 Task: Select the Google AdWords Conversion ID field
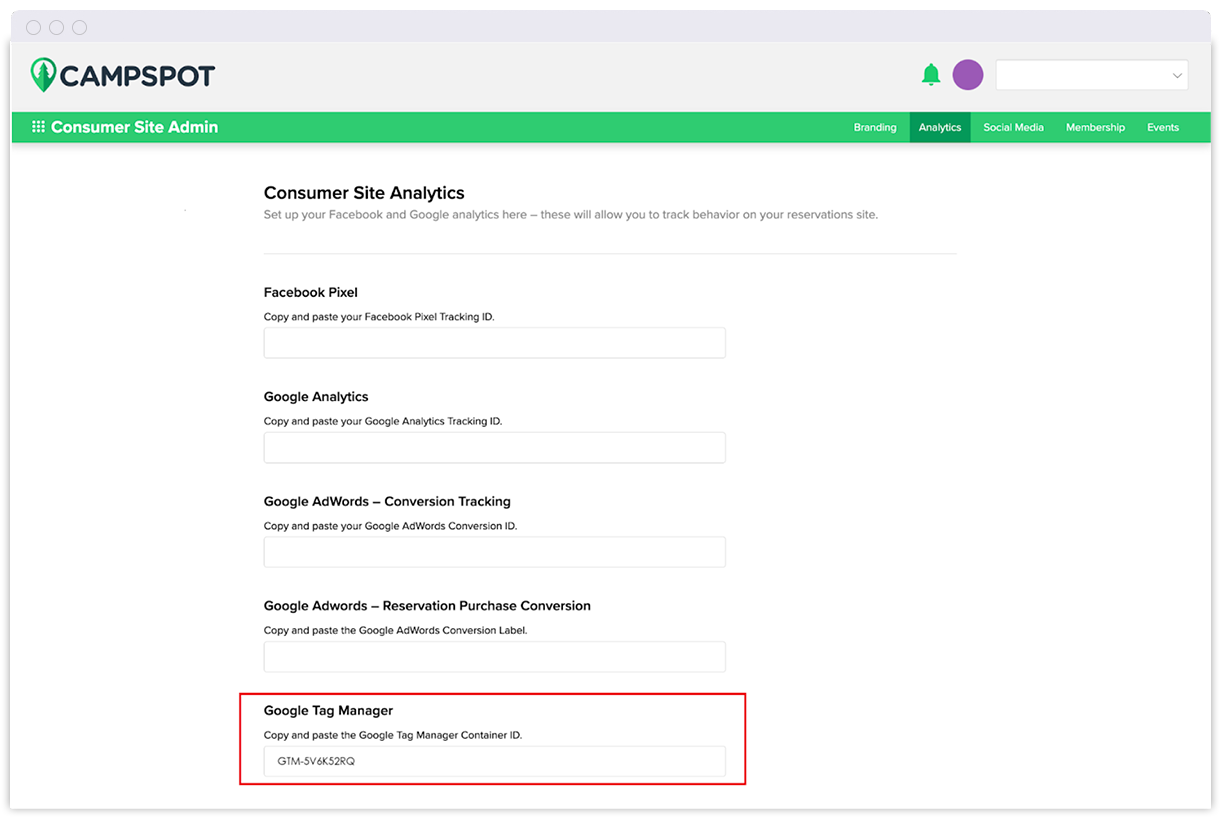point(494,552)
